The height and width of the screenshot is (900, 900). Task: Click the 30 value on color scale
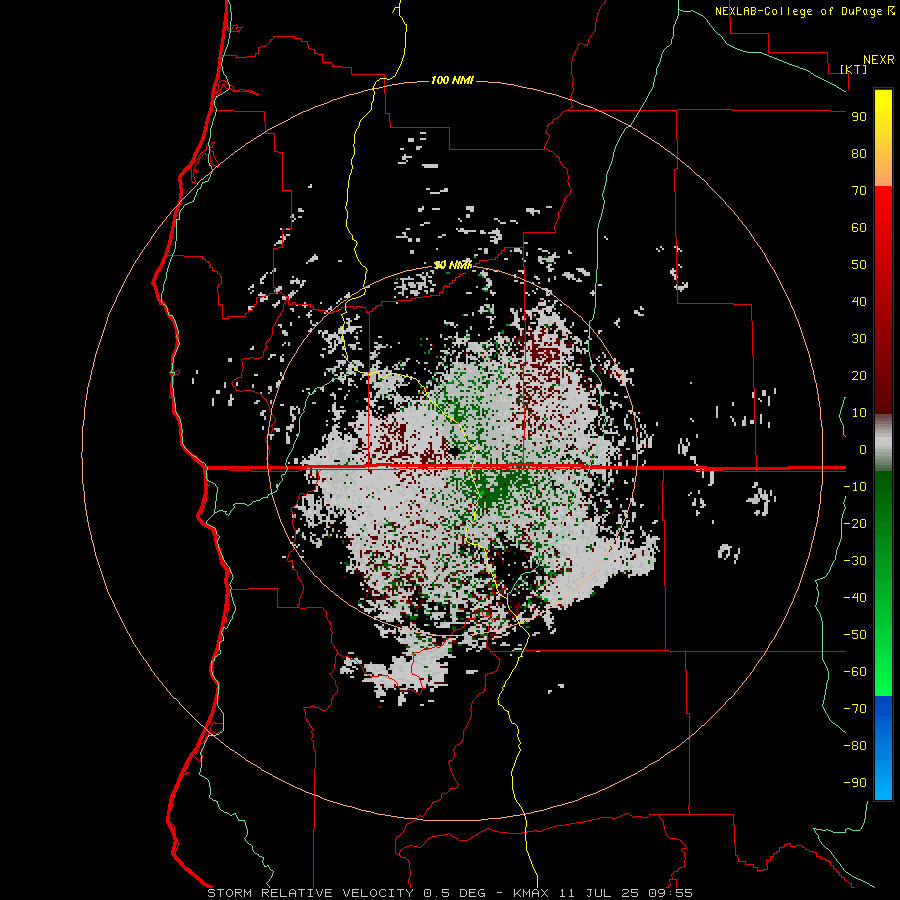[859, 339]
